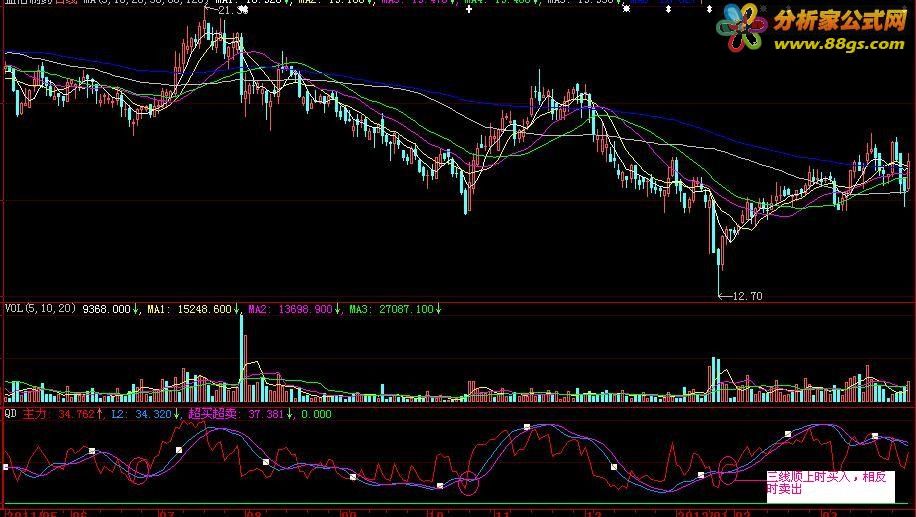The width and height of the screenshot is (916, 517).
Task: Click the white plus marker above the chart
Action: pos(469,9)
